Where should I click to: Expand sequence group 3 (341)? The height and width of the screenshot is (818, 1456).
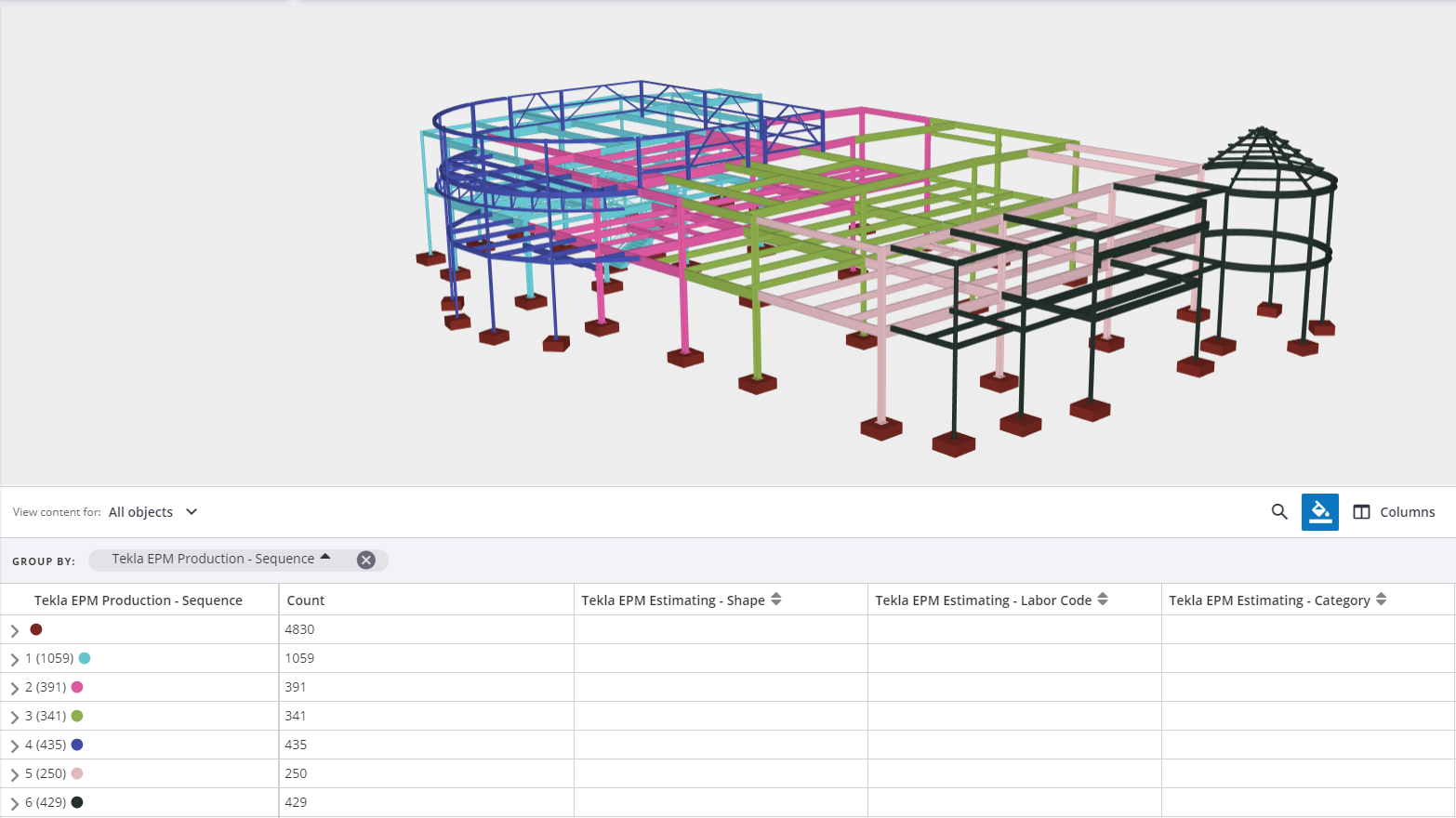tap(15, 717)
